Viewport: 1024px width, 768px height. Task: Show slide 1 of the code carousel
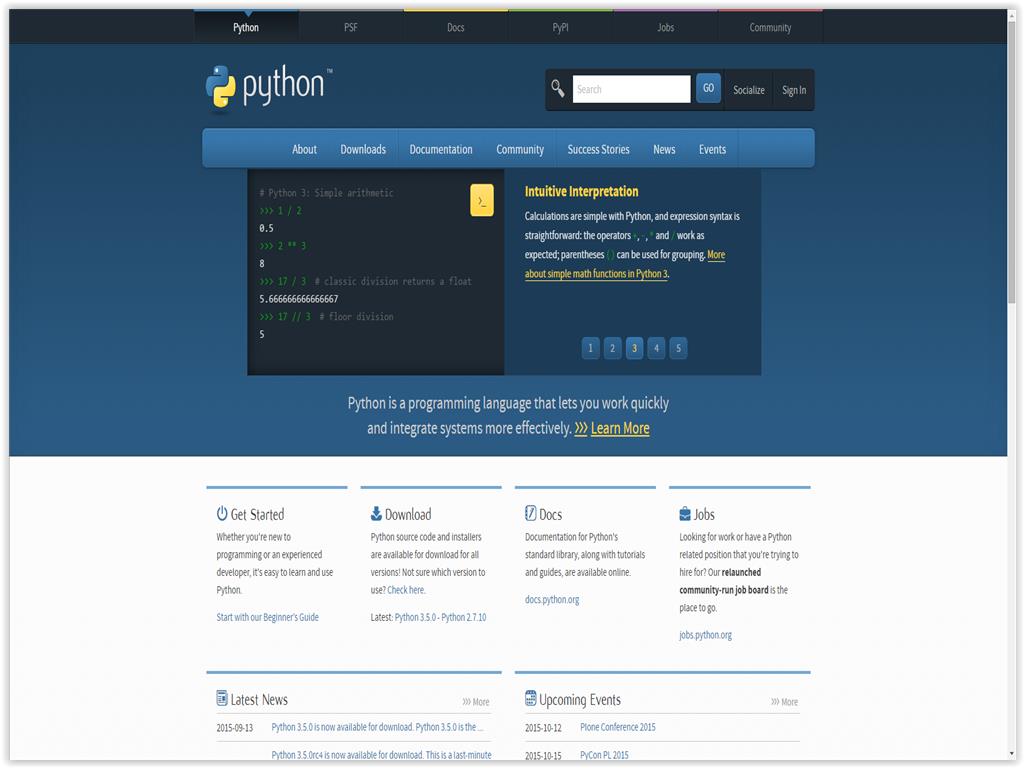click(x=590, y=348)
